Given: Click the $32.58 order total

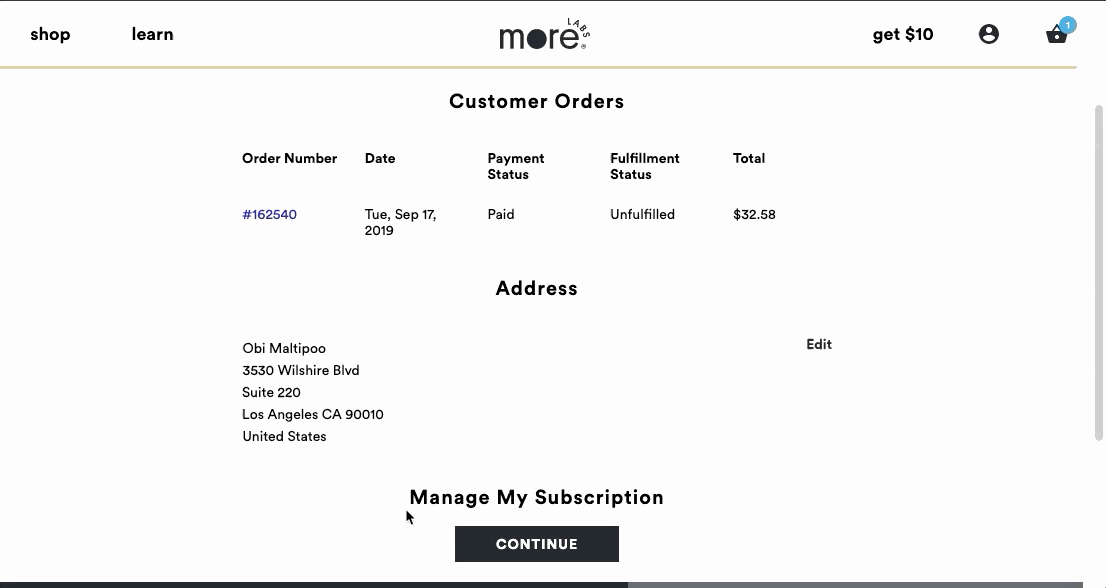Looking at the screenshot, I should click(x=754, y=215).
